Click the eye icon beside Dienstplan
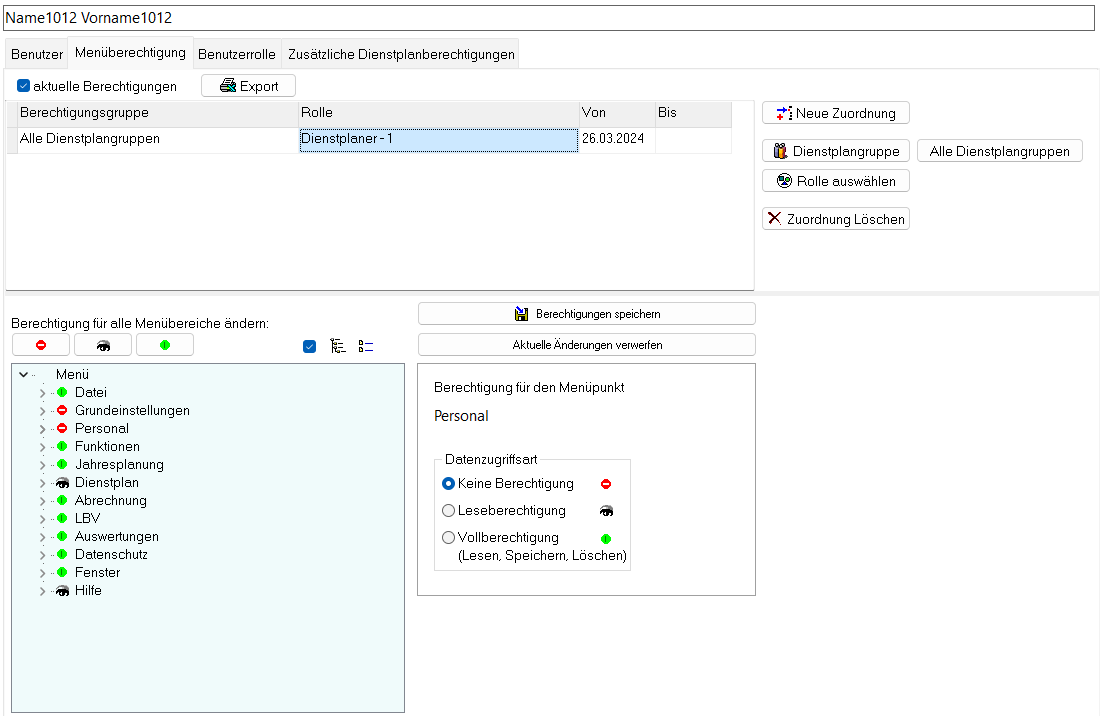Image resolution: width=1100 pixels, height=716 pixels. coord(62,483)
